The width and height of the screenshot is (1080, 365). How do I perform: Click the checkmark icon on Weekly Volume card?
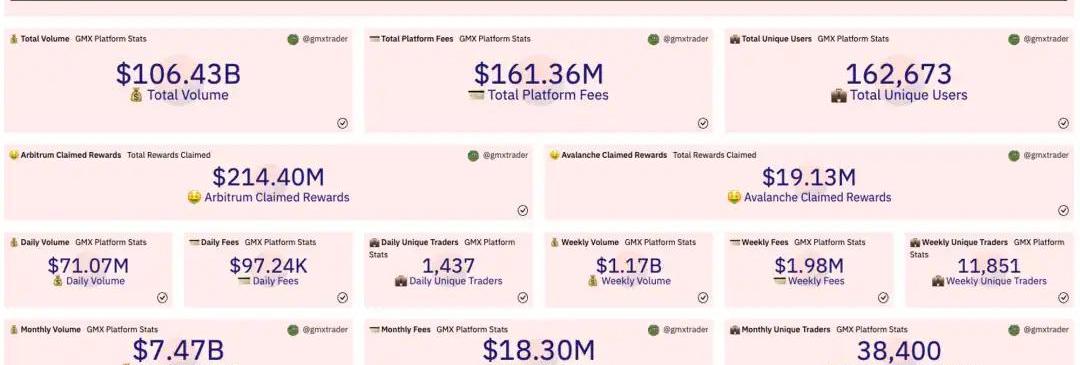click(x=703, y=298)
